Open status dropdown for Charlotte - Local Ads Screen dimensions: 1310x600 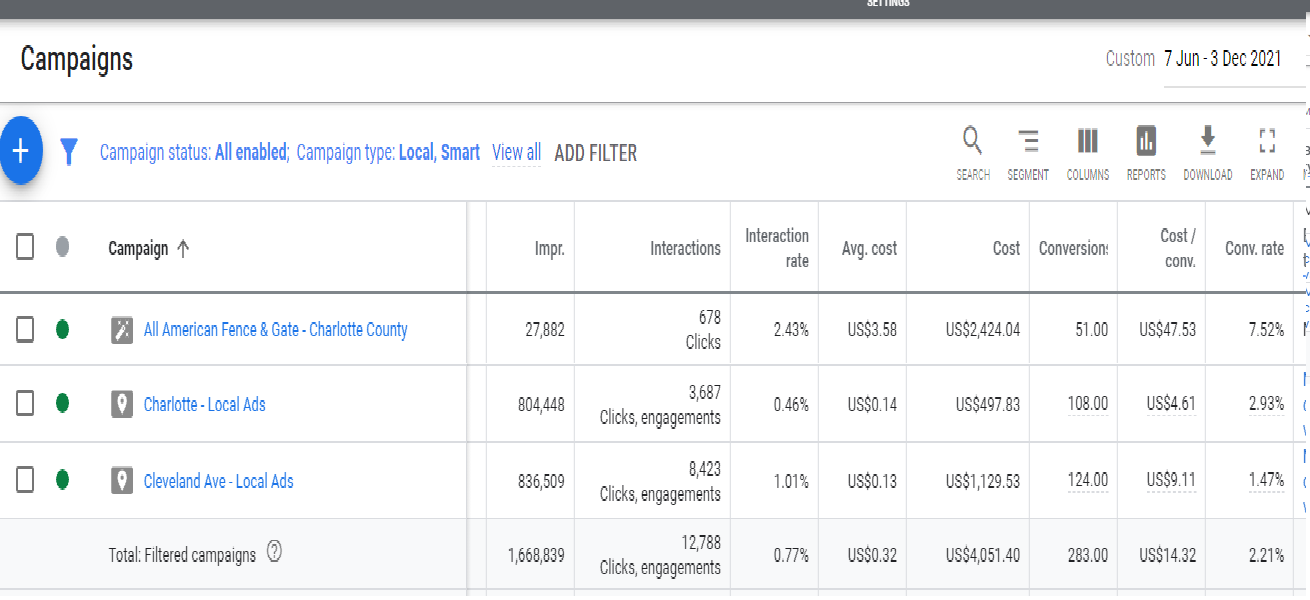pyautogui.click(x=62, y=404)
